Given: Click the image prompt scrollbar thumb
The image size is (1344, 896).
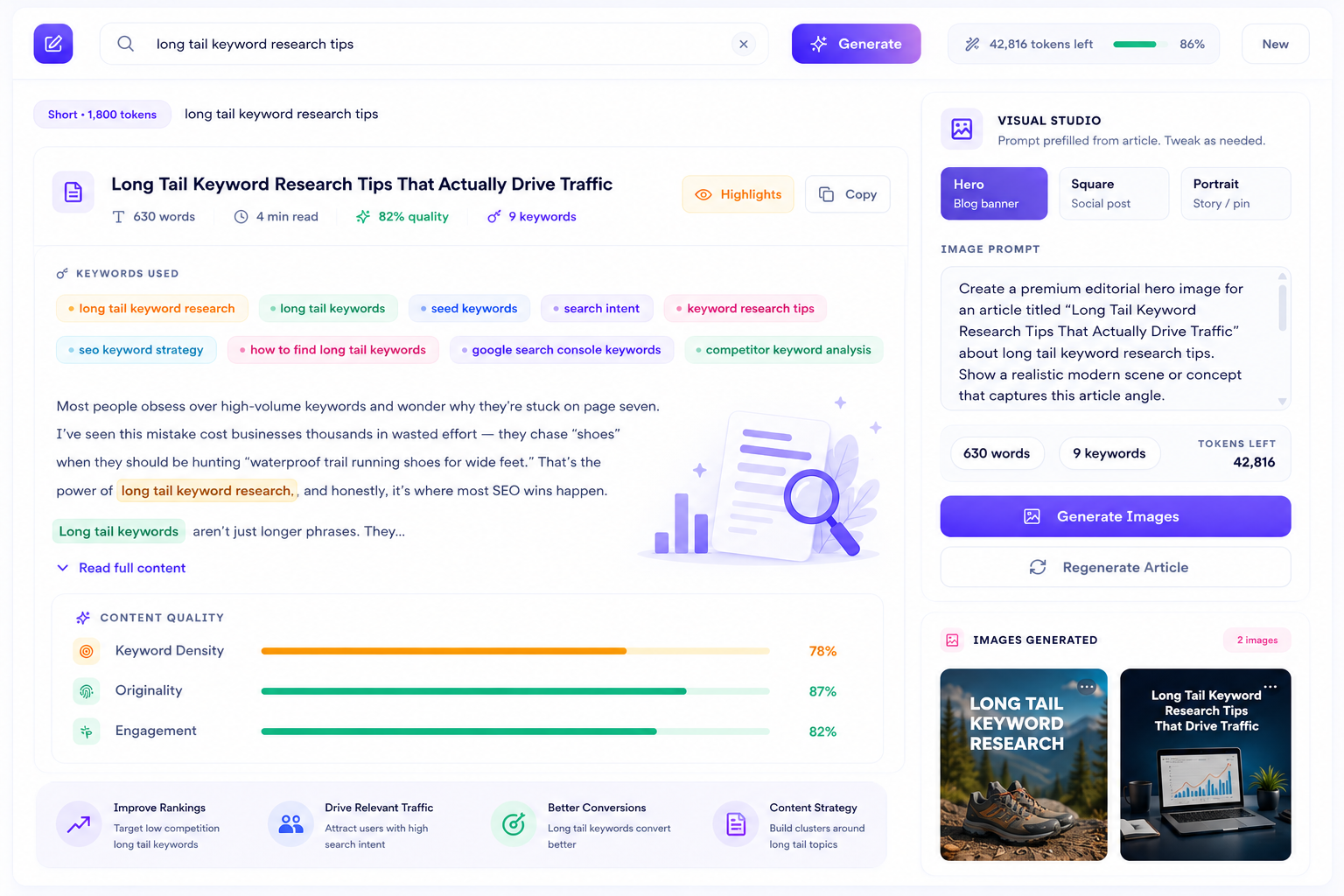Looking at the screenshot, I should click(x=1282, y=306).
